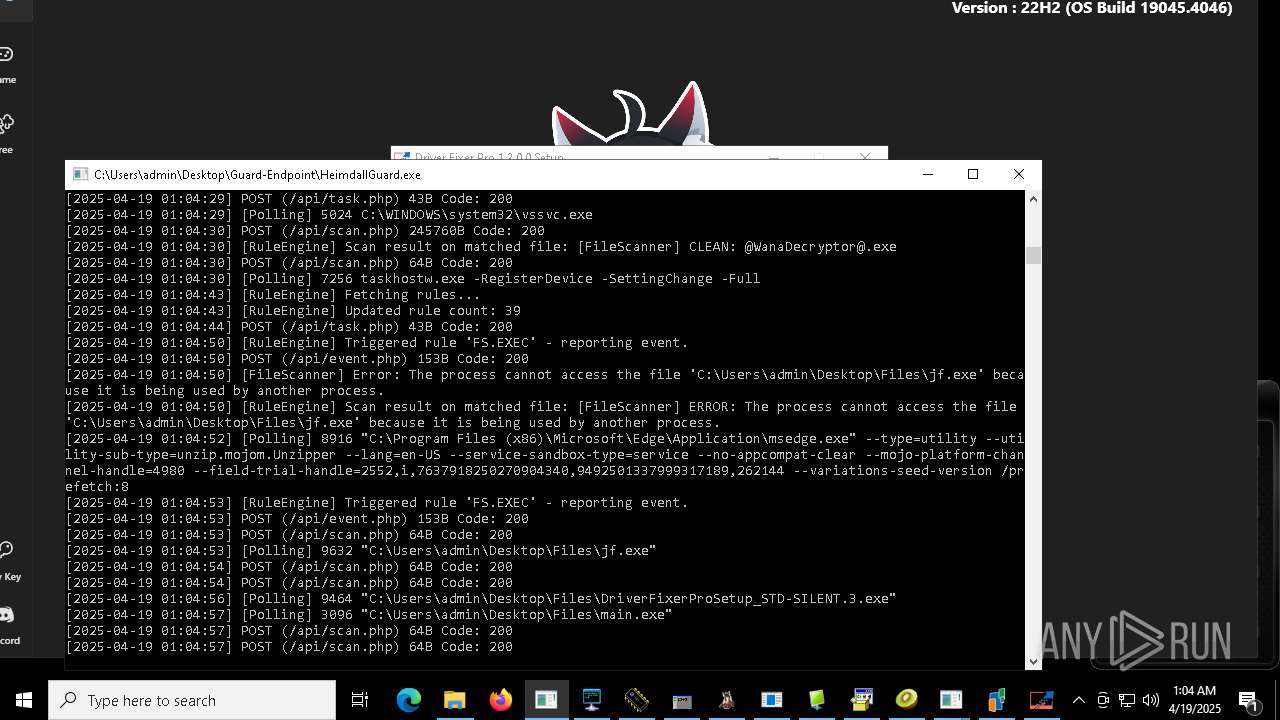Open the white window icon beside kiwi
1280x720 pixels.
951,700
